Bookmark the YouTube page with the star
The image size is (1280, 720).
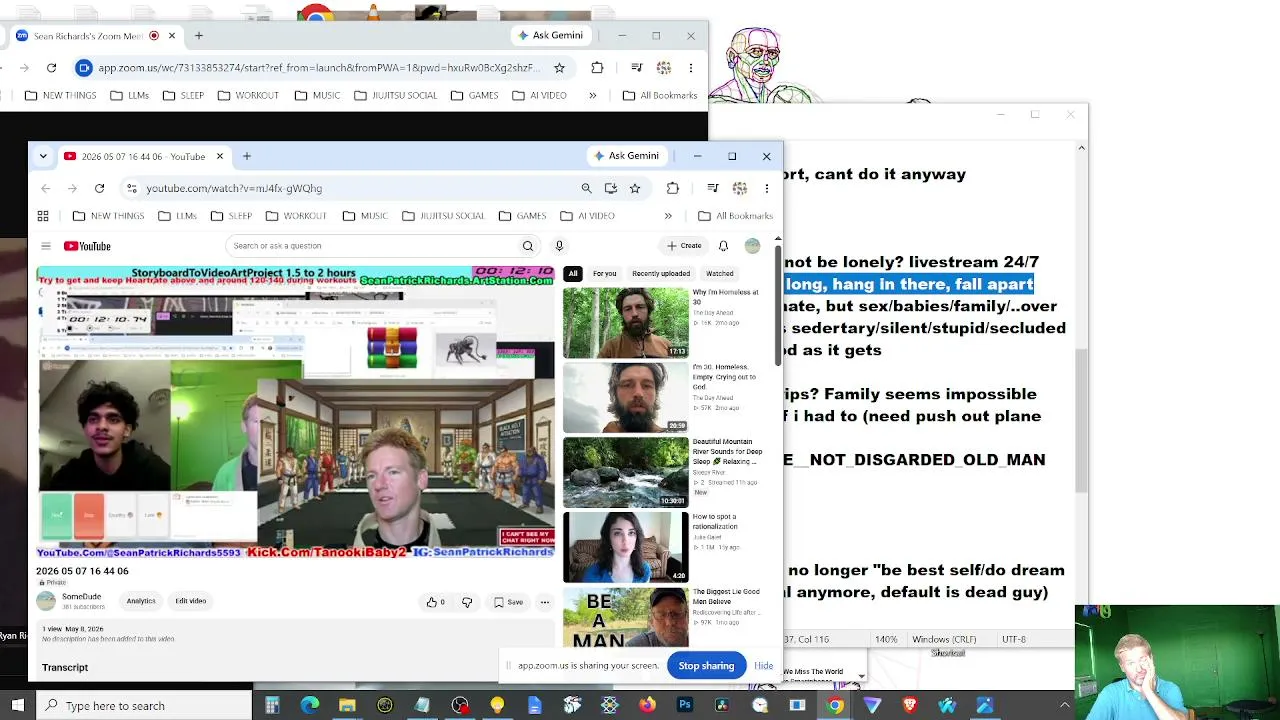click(634, 188)
